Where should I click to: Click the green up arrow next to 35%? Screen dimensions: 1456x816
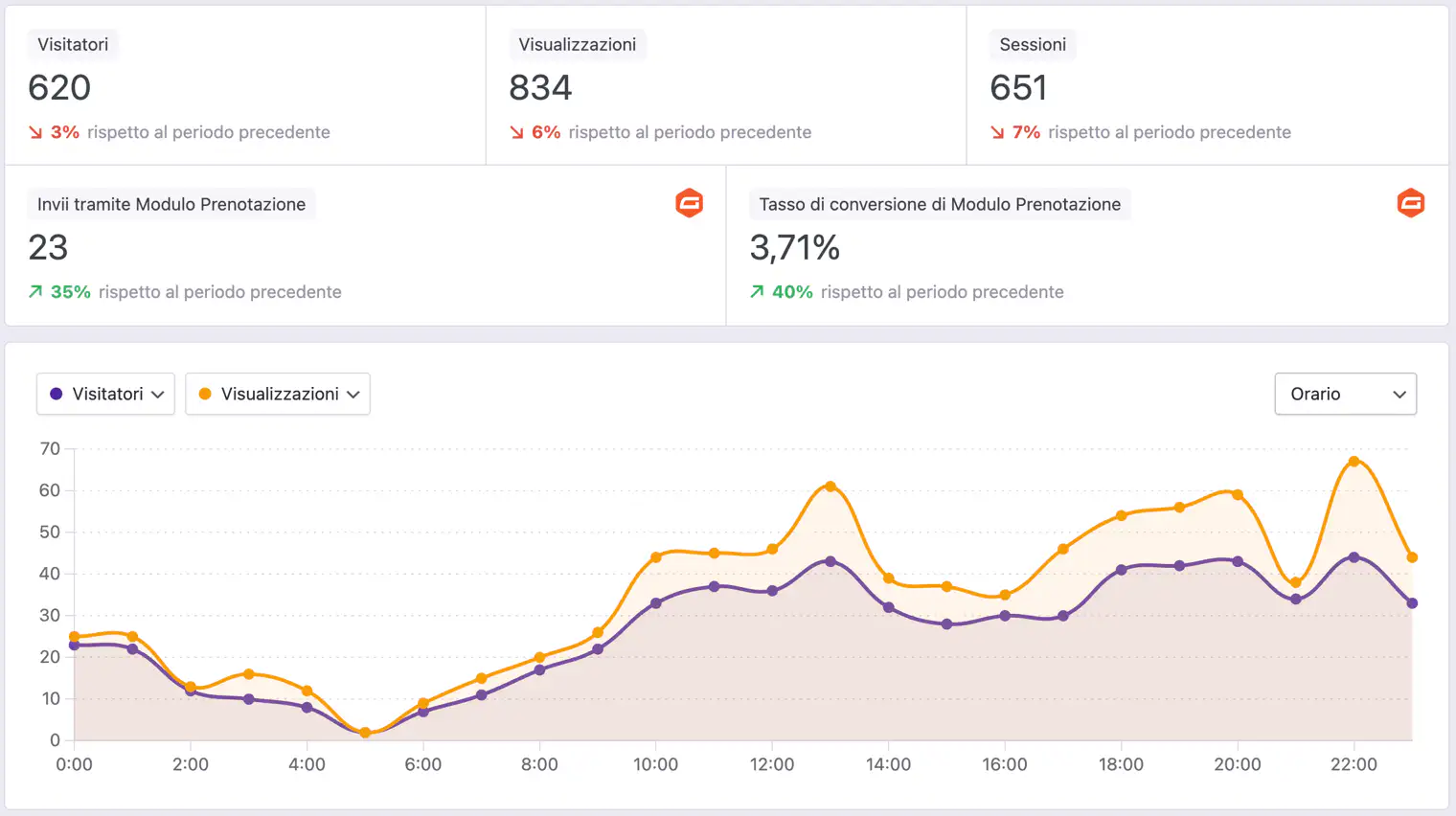click(35, 292)
